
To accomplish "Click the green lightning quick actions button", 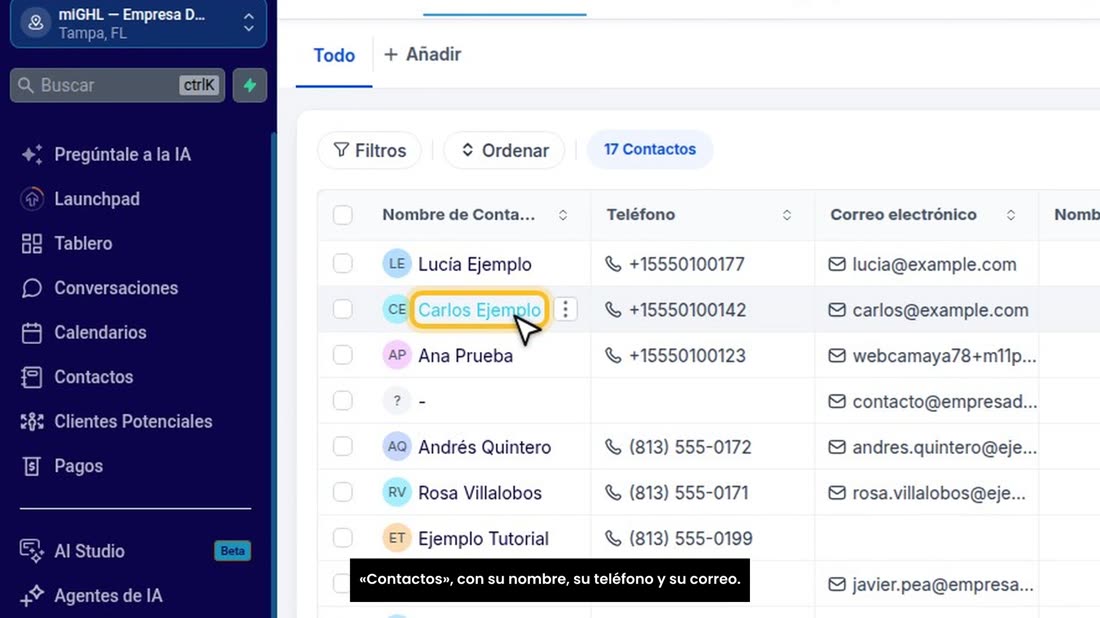I will tap(250, 86).
